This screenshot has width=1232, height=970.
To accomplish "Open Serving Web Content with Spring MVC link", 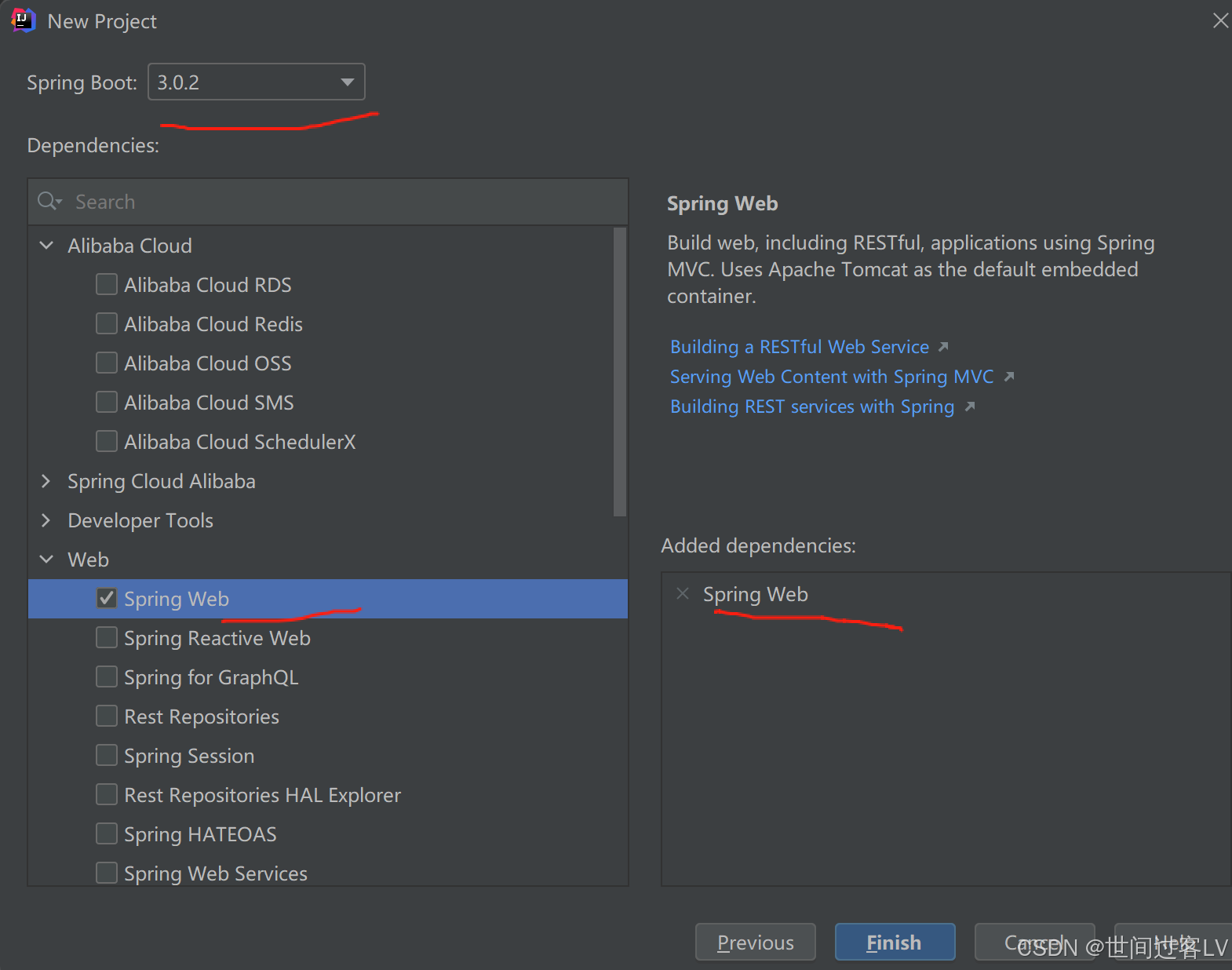I will click(x=832, y=377).
